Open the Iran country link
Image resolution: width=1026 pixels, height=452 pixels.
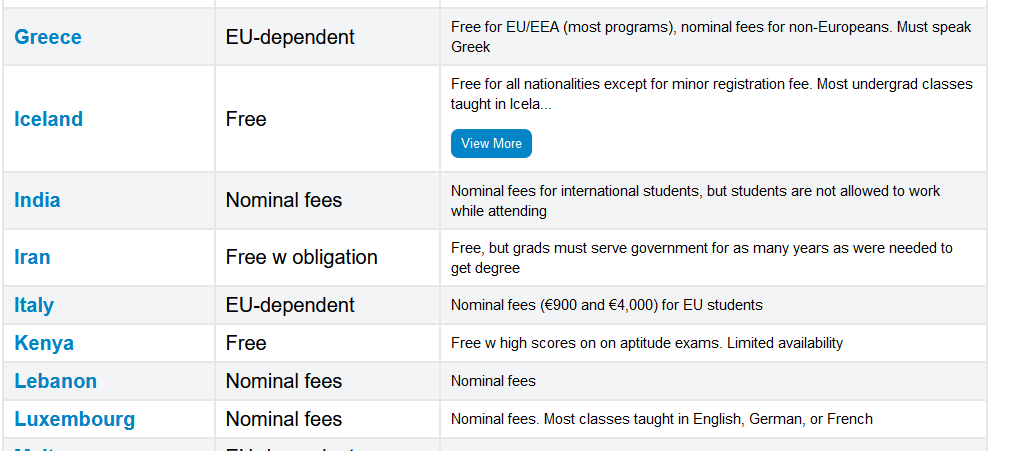click(32, 257)
